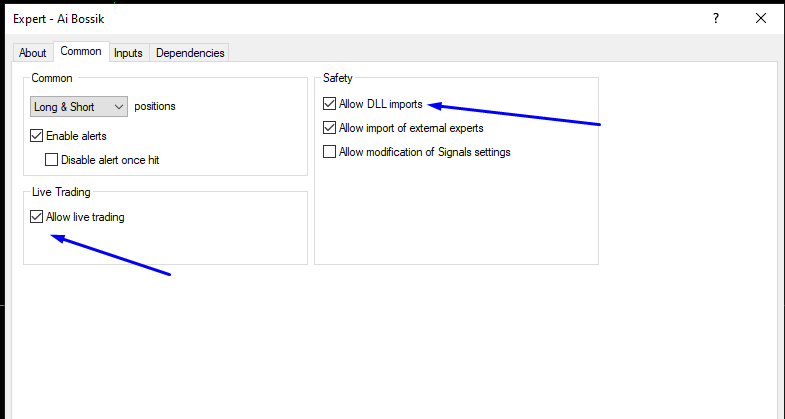Go to the Dependencies tab
The image size is (785, 419).
190,53
